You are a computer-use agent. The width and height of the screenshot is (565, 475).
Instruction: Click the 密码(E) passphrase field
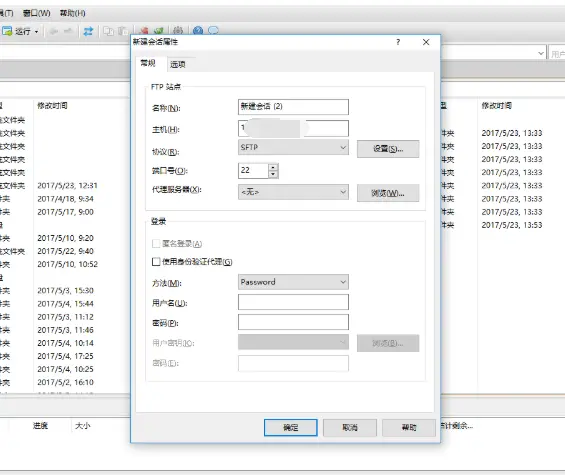[x=293, y=363]
